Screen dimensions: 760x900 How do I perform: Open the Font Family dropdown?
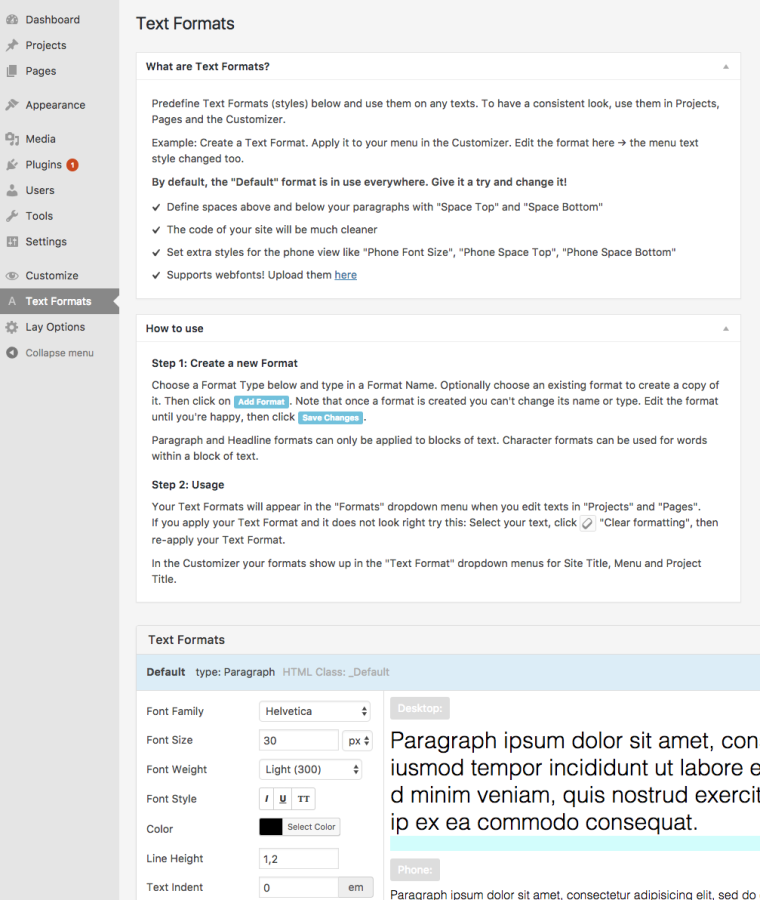[x=315, y=711]
